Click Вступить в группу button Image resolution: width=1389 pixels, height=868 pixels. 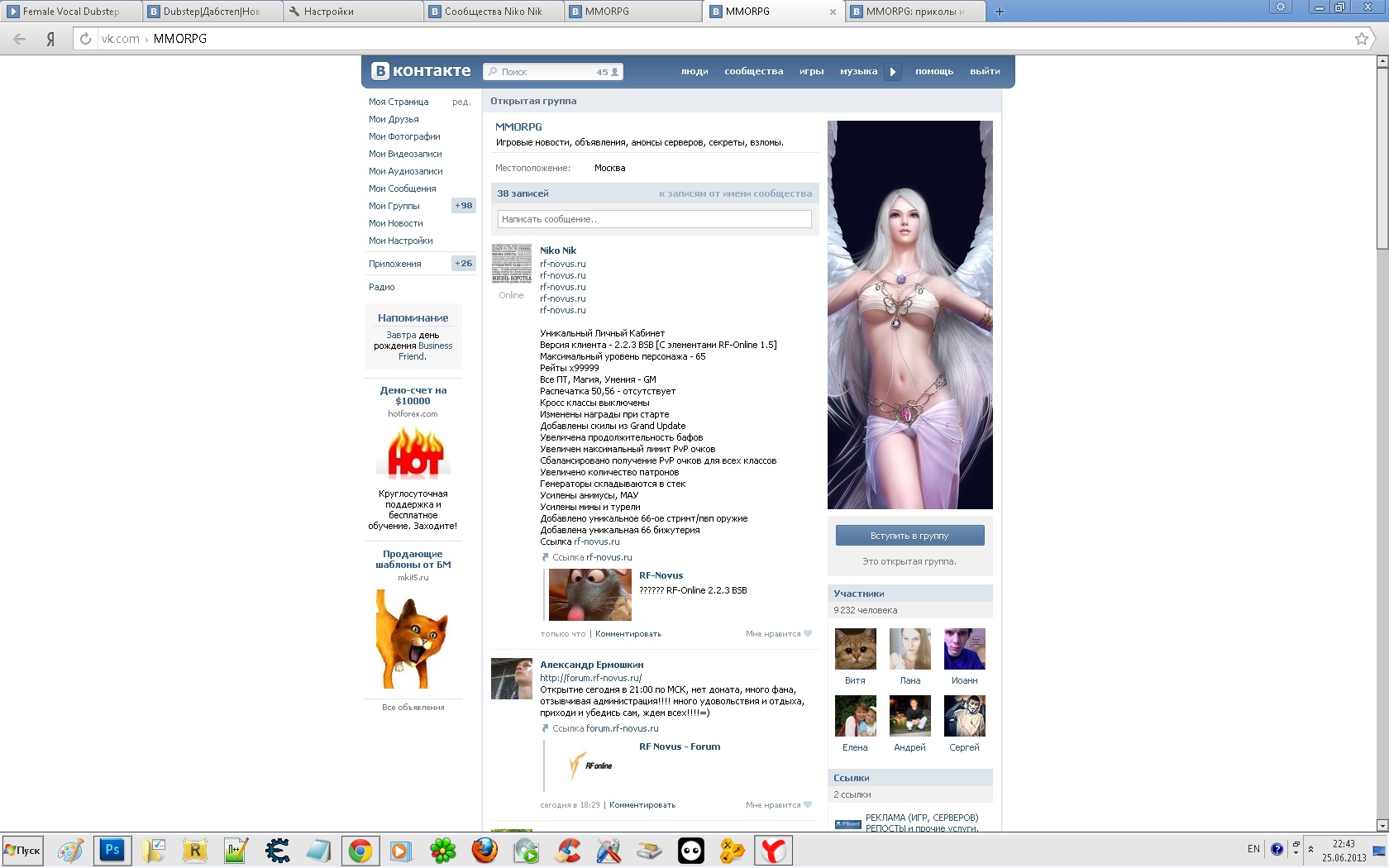(x=909, y=536)
